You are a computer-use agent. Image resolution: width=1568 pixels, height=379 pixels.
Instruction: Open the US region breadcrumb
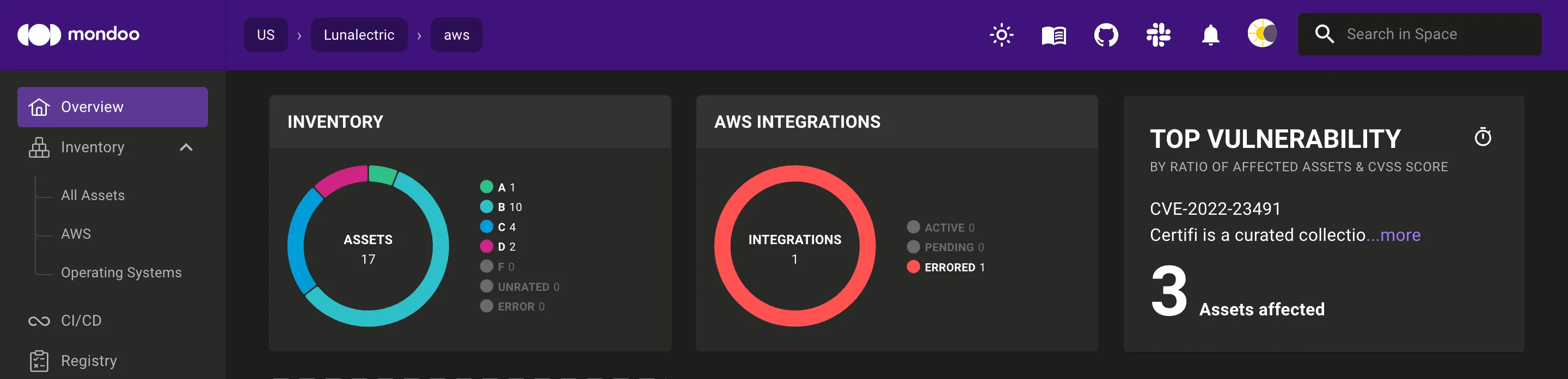tap(265, 35)
